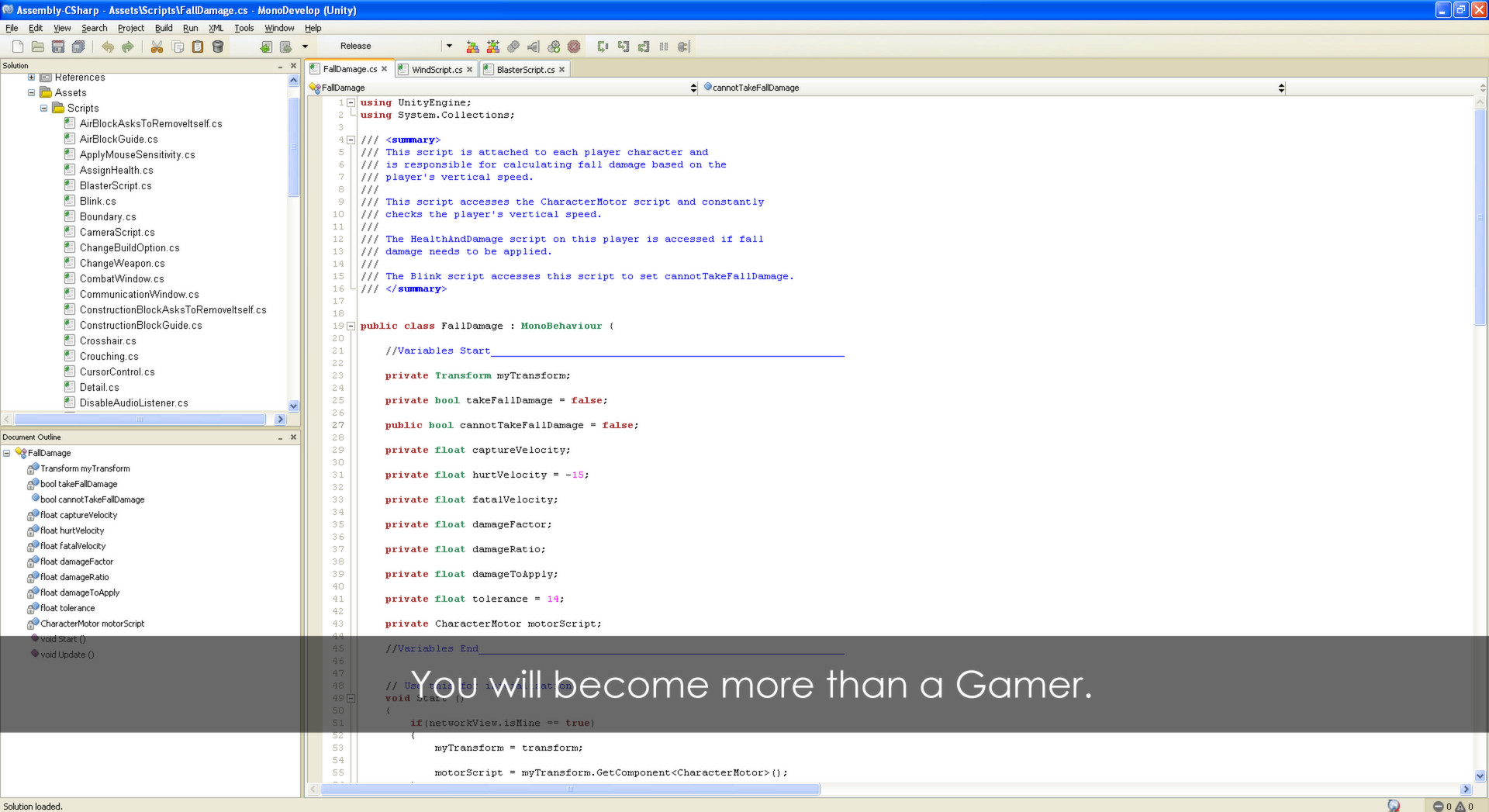Click the Detach debugger toolbar icon
This screenshot has height=812, width=1489.
coord(683,47)
